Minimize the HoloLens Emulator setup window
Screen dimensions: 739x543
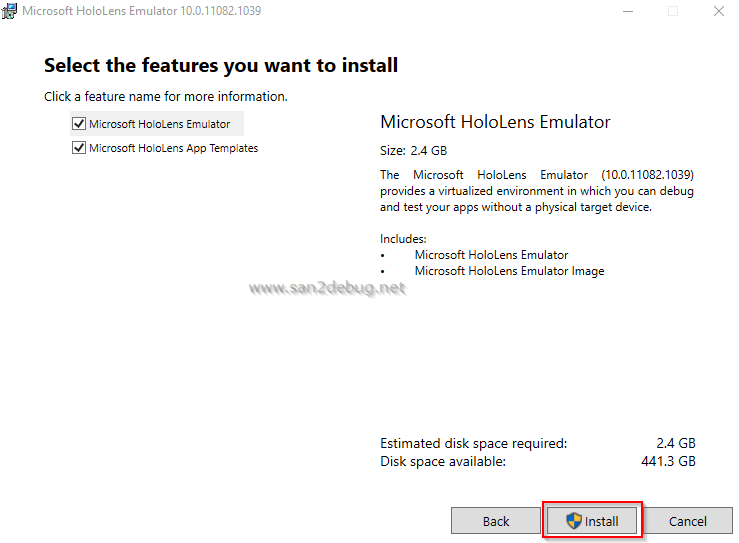626,11
